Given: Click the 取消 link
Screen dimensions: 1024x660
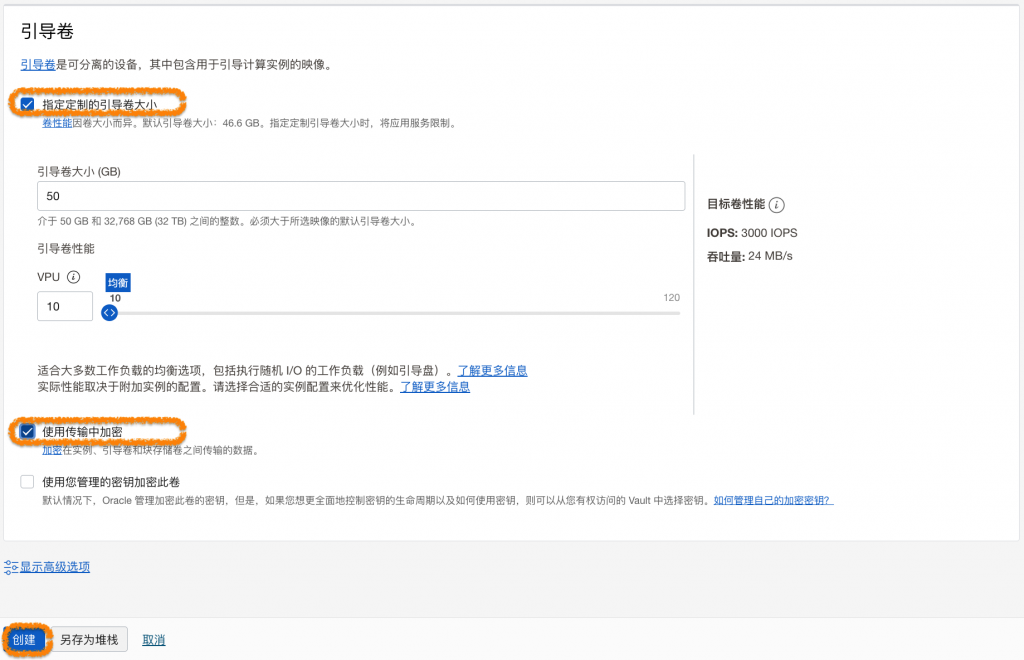Looking at the screenshot, I should (153, 640).
